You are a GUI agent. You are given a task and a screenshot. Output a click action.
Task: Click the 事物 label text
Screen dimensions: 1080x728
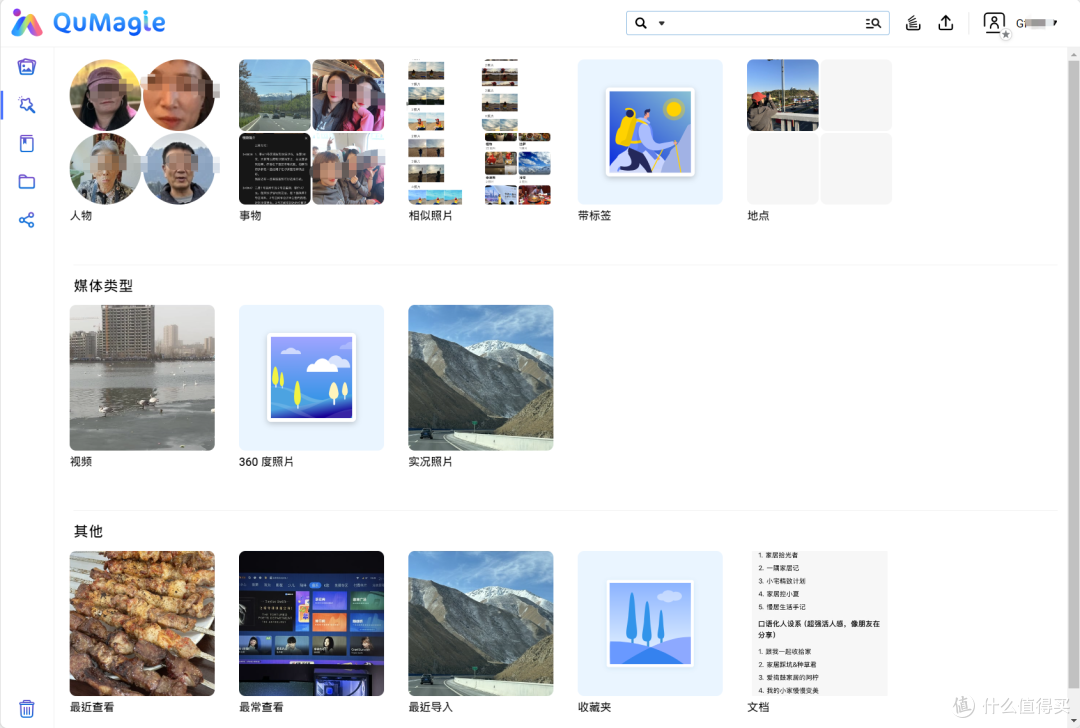click(251, 216)
